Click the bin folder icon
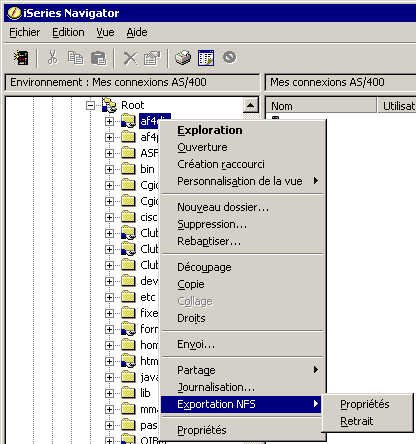Viewport: 416px width, 444px height. pos(128,169)
